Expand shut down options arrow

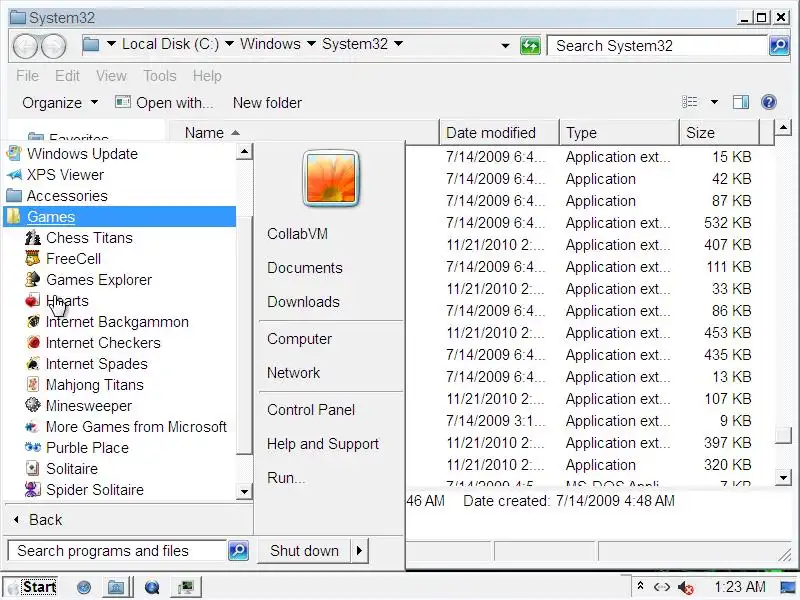(x=359, y=551)
